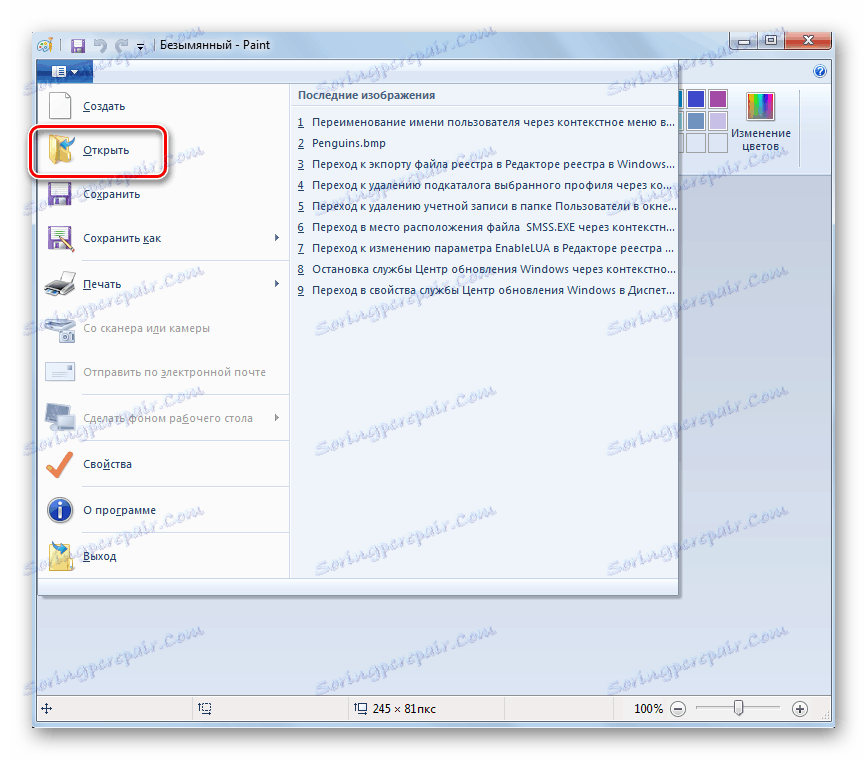Click the Redo arrow in quick access toolbar
The height and width of the screenshot is (760, 867).
[x=122, y=45]
